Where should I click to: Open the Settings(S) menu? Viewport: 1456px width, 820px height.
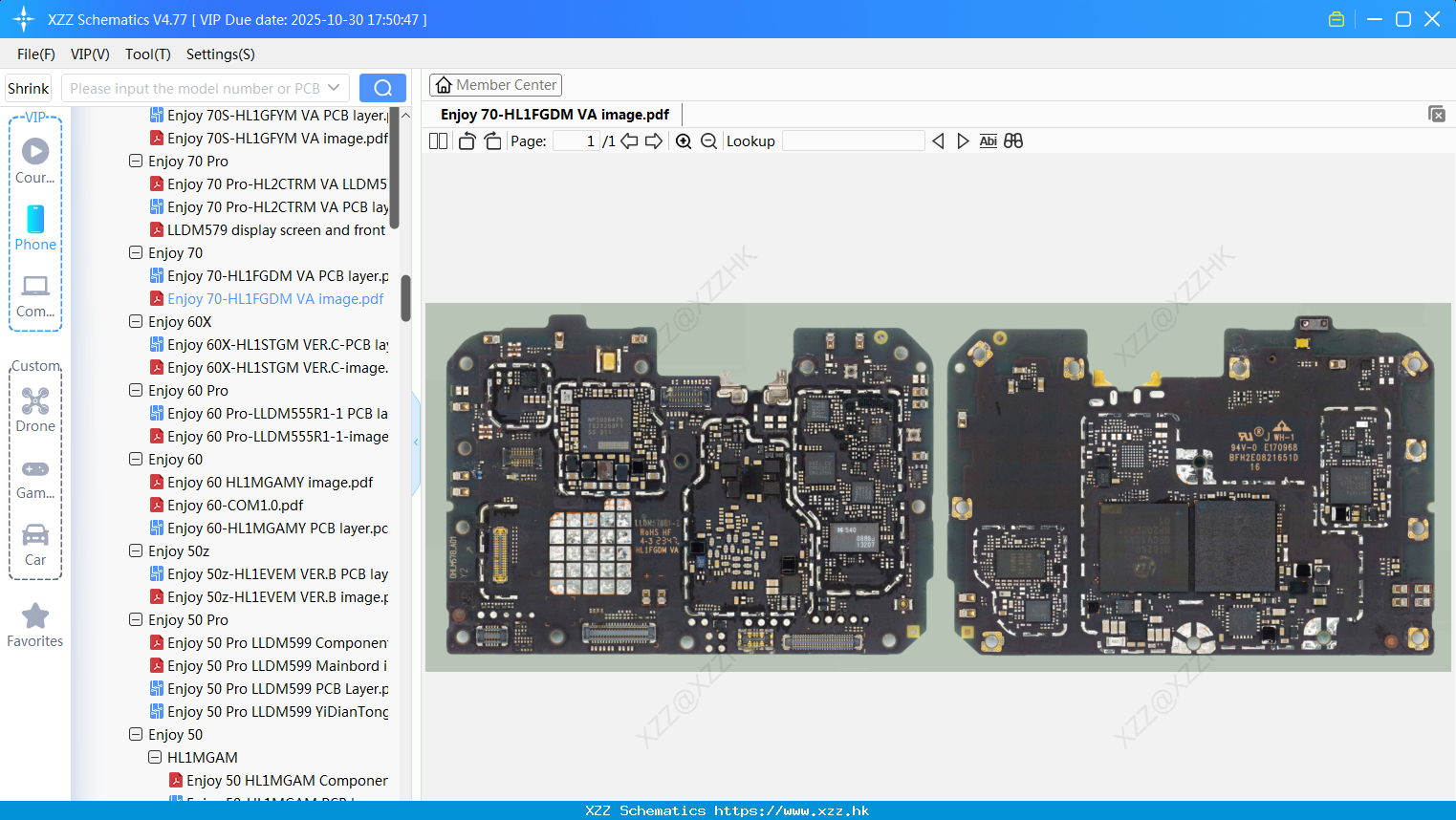tap(221, 54)
